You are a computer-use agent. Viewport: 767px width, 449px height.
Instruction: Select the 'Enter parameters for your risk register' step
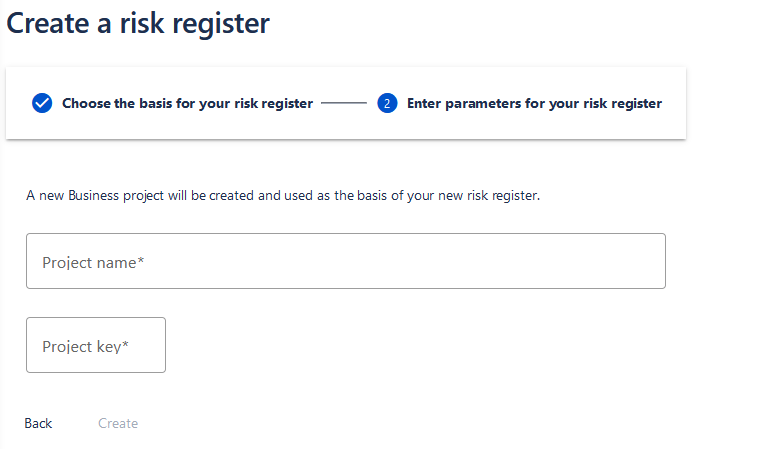tap(534, 103)
